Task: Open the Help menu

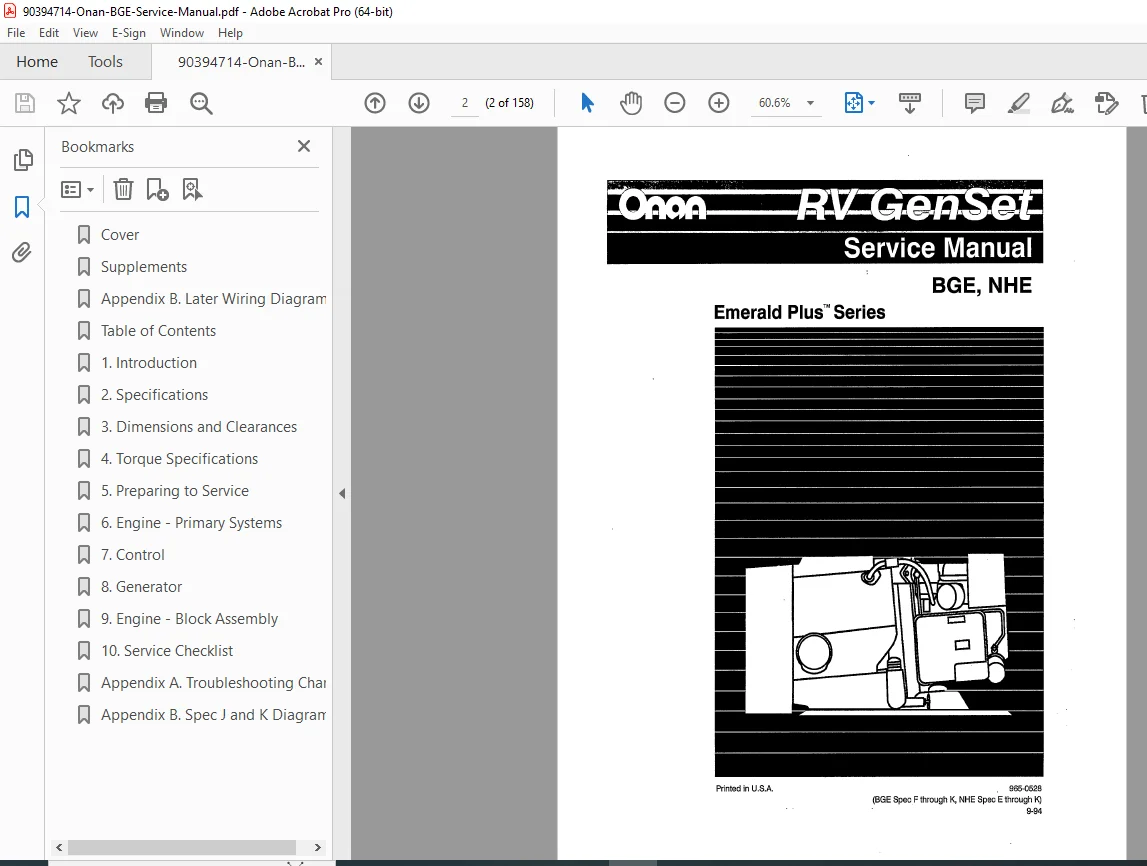Action: point(230,33)
